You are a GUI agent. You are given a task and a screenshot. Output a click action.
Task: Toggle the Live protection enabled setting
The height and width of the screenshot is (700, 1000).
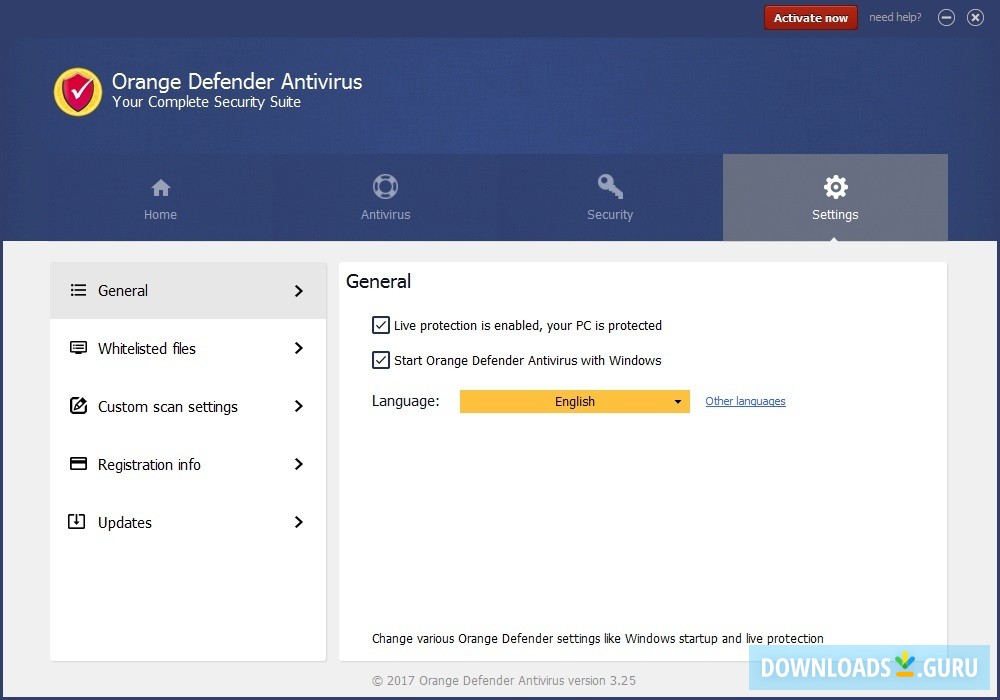pos(381,325)
